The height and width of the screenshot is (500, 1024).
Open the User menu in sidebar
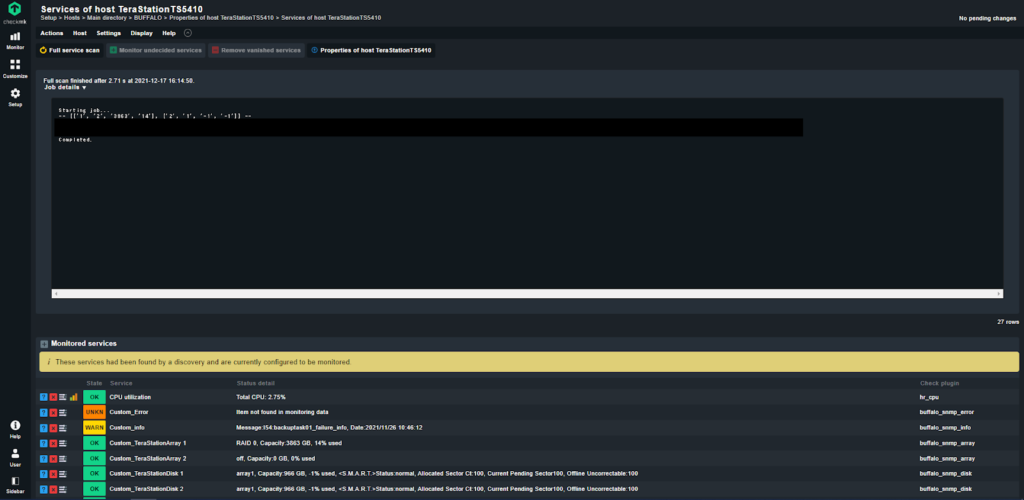click(15, 458)
